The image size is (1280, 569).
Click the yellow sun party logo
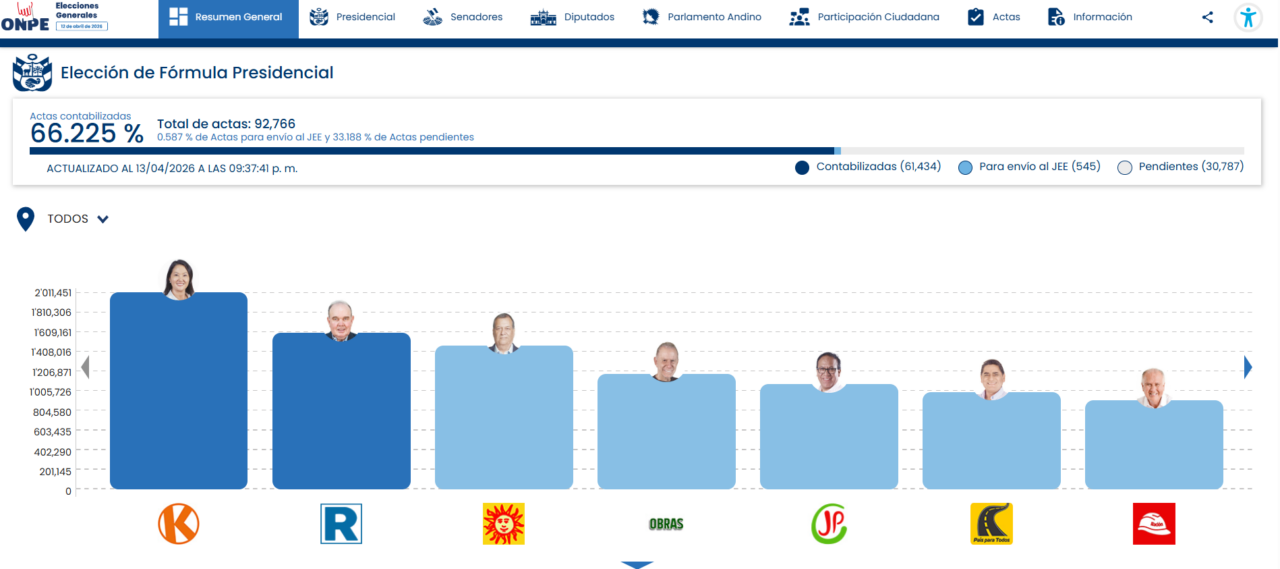(504, 523)
